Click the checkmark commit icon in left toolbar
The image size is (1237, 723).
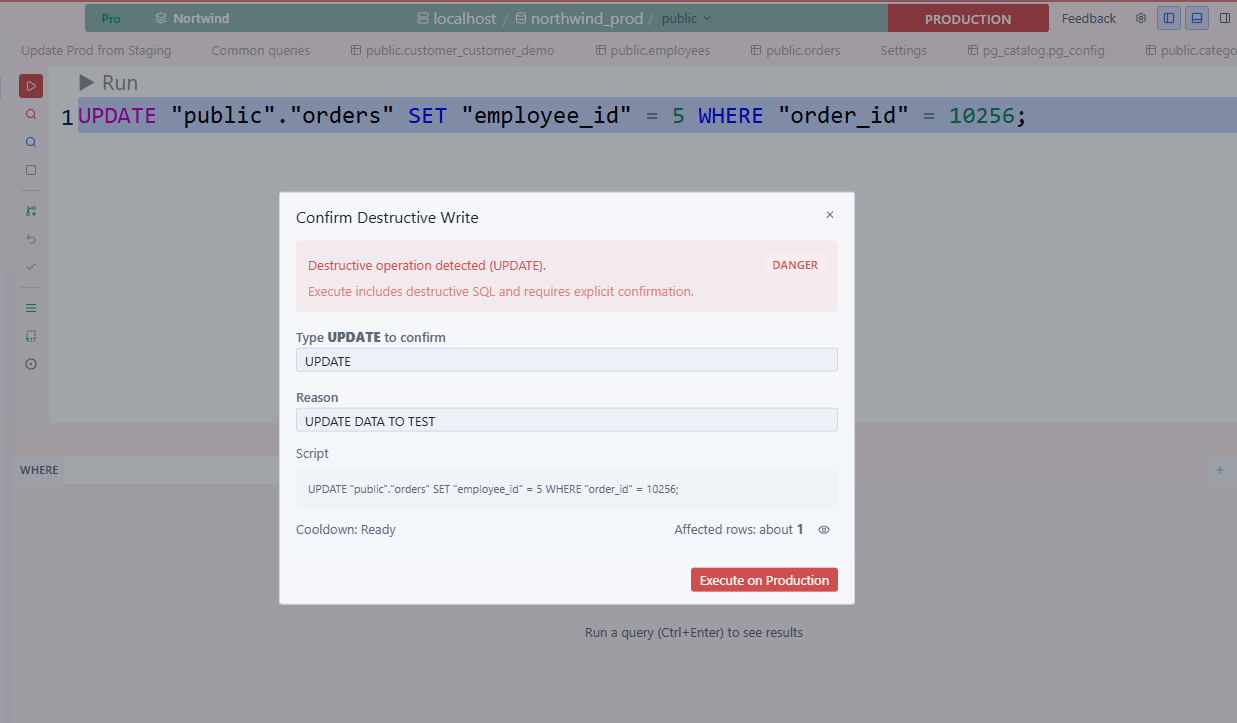coord(31,267)
